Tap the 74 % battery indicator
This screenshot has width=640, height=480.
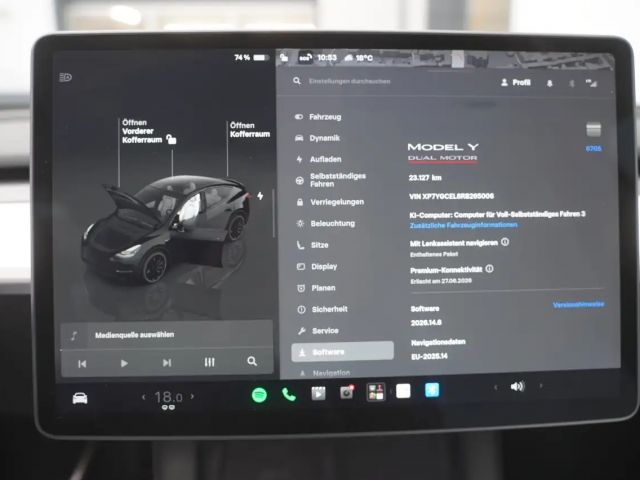tap(251, 58)
